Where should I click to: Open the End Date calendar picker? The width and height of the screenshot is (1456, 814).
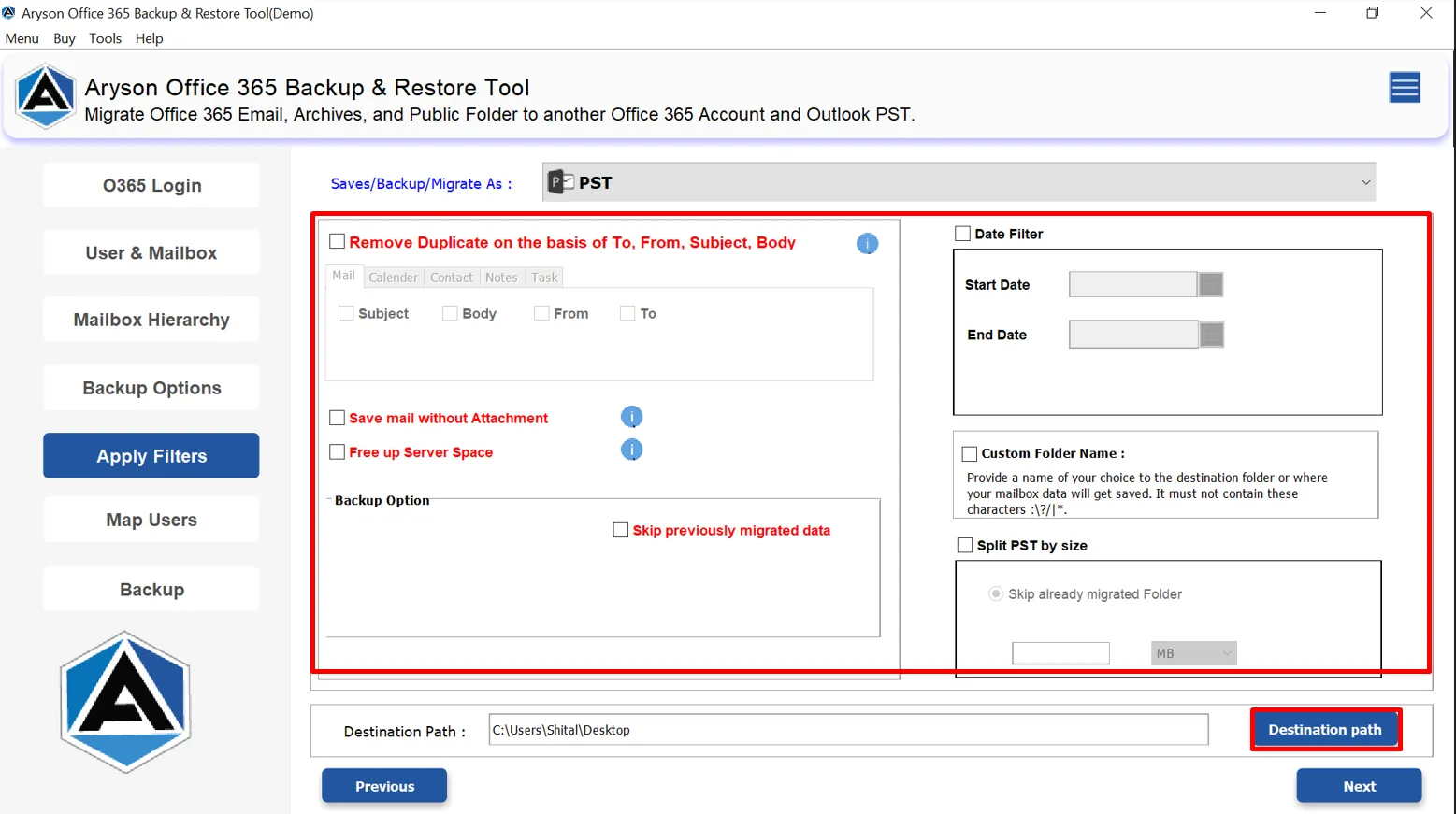[x=1211, y=335]
